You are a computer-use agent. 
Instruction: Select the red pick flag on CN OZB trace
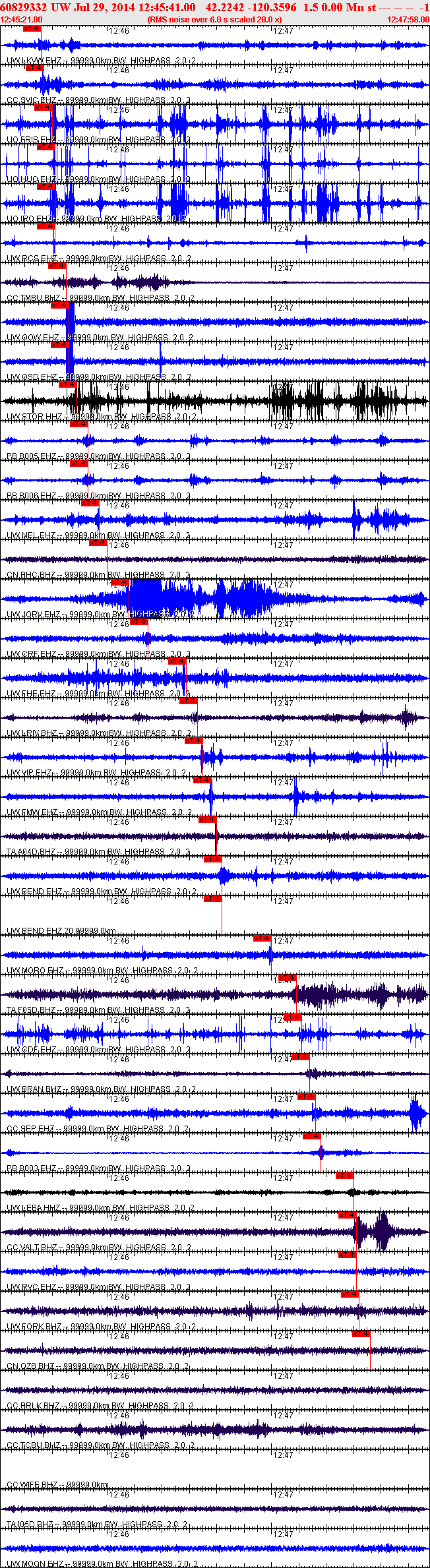point(361,1334)
